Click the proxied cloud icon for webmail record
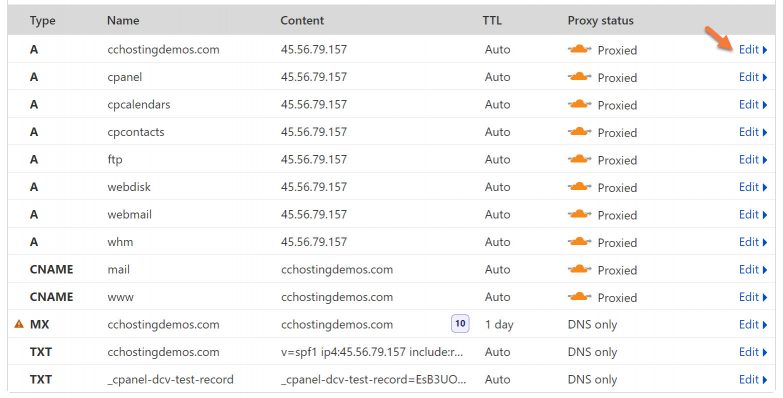The height and width of the screenshot is (398, 783). coord(579,214)
